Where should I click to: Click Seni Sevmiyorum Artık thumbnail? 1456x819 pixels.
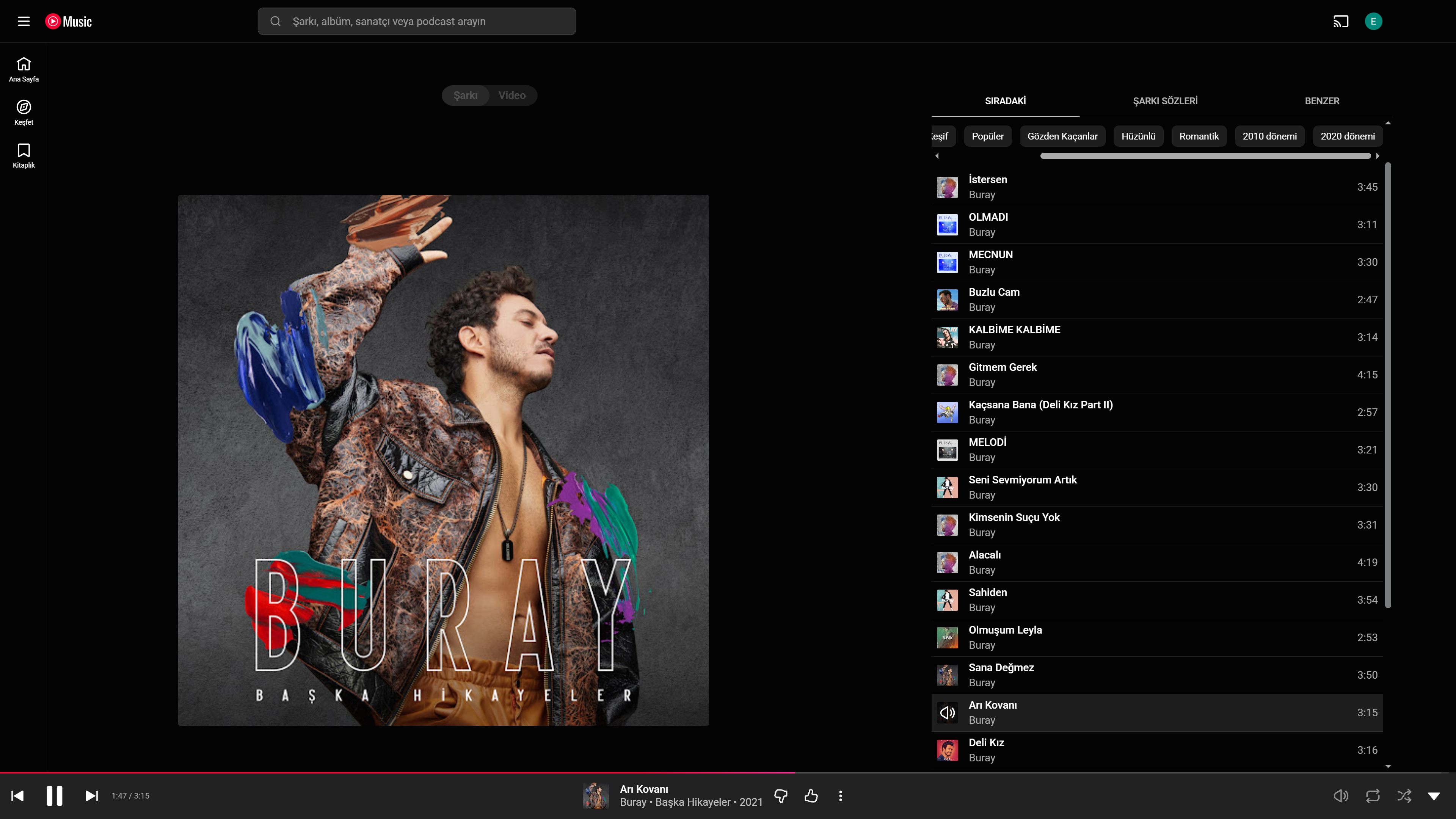[947, 487]
